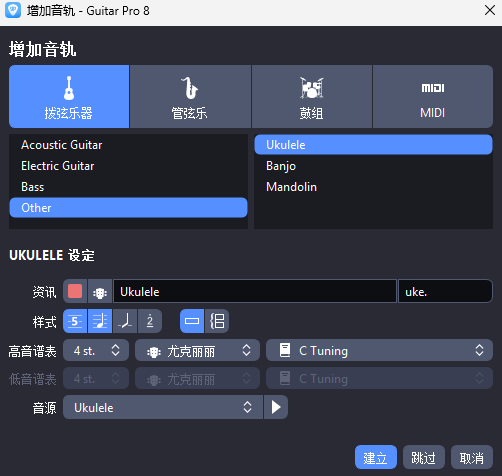Image resolution: width=502 pixels, height=476 pixels.
Task: Open the 音源 Ukulele sound dropdown
Action: point(163,407)
